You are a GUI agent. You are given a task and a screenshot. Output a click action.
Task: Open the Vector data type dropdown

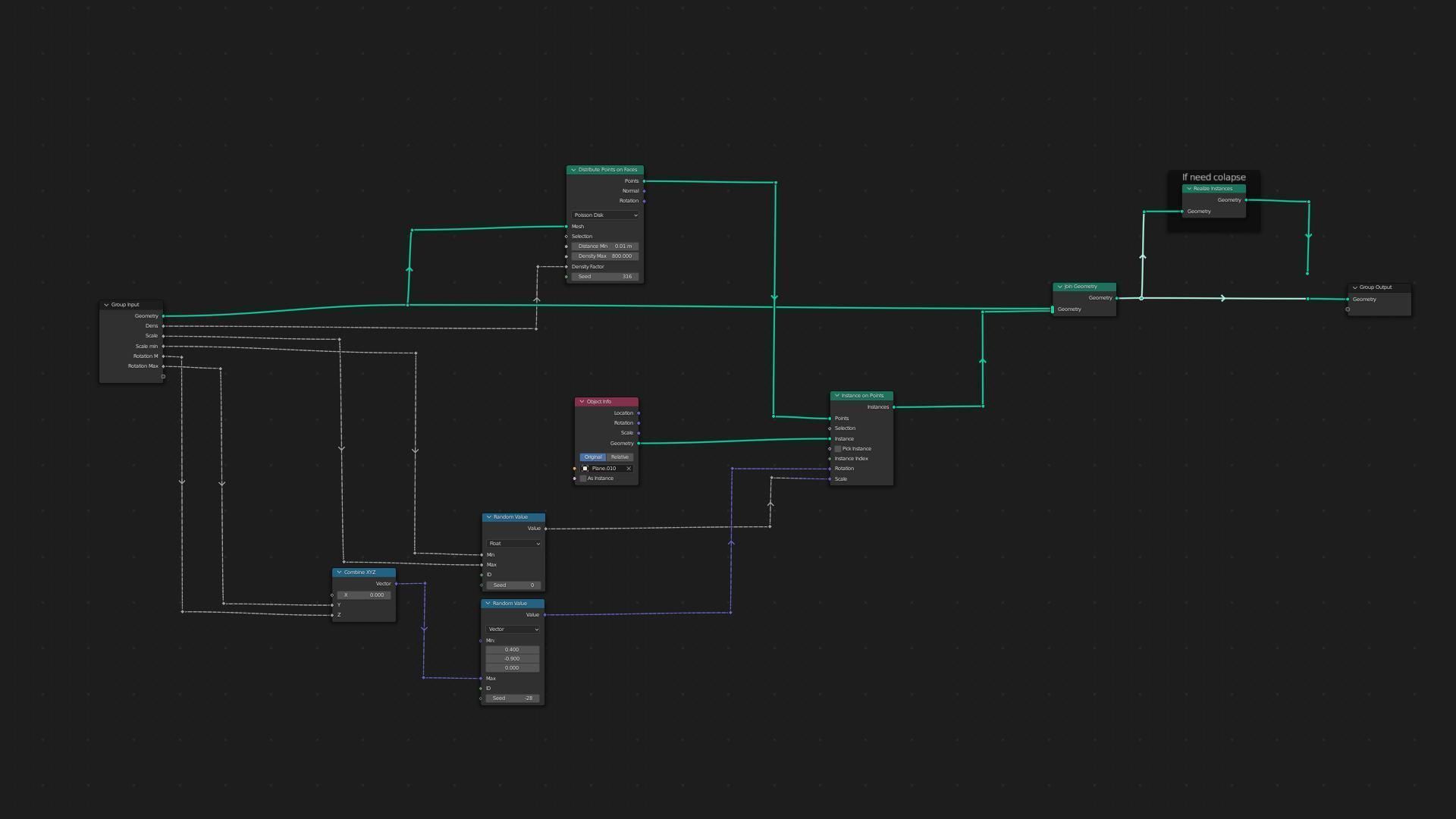(x=513, y=629)
